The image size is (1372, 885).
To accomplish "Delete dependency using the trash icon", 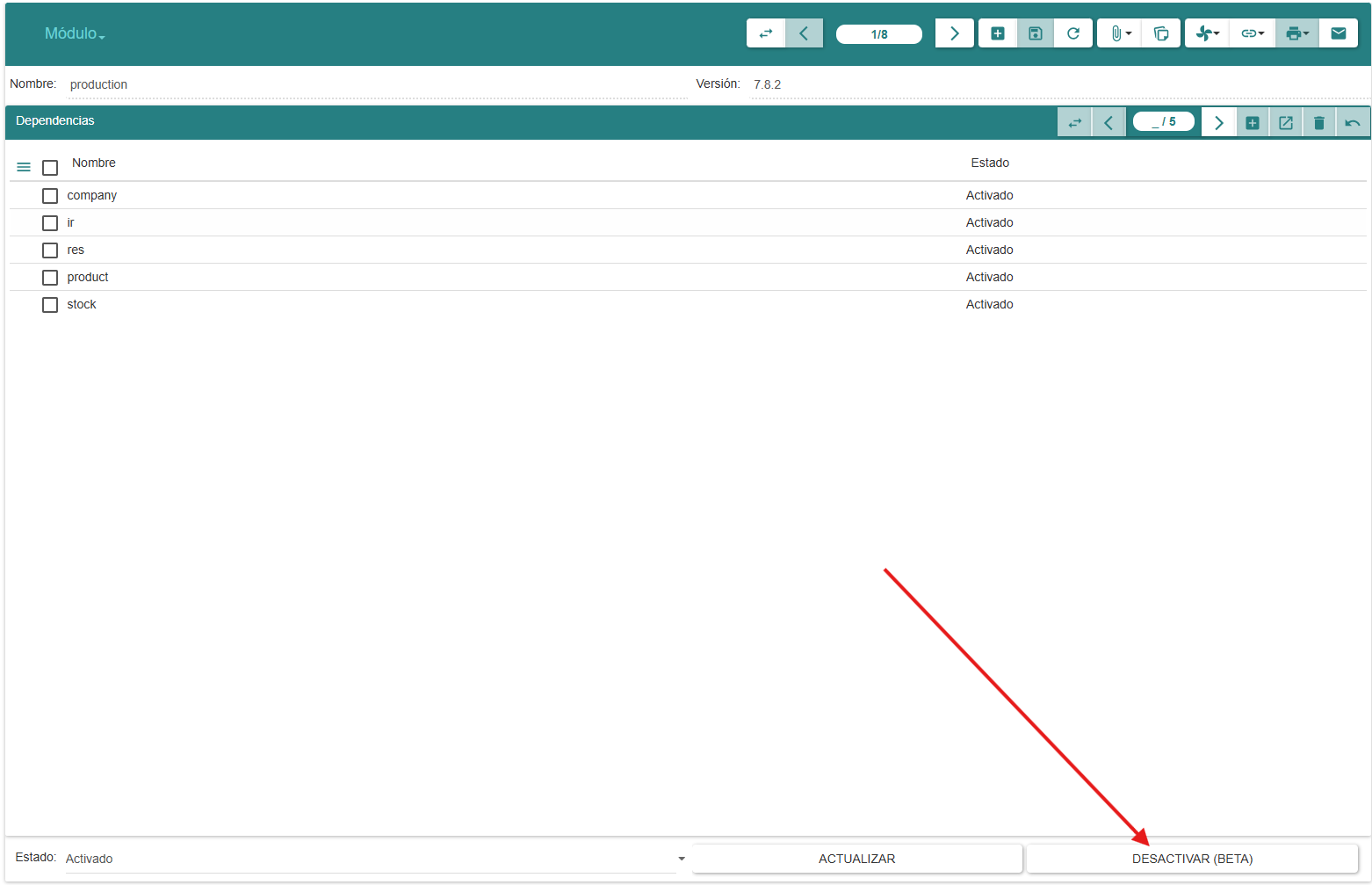I will (x=1319, y=123).
